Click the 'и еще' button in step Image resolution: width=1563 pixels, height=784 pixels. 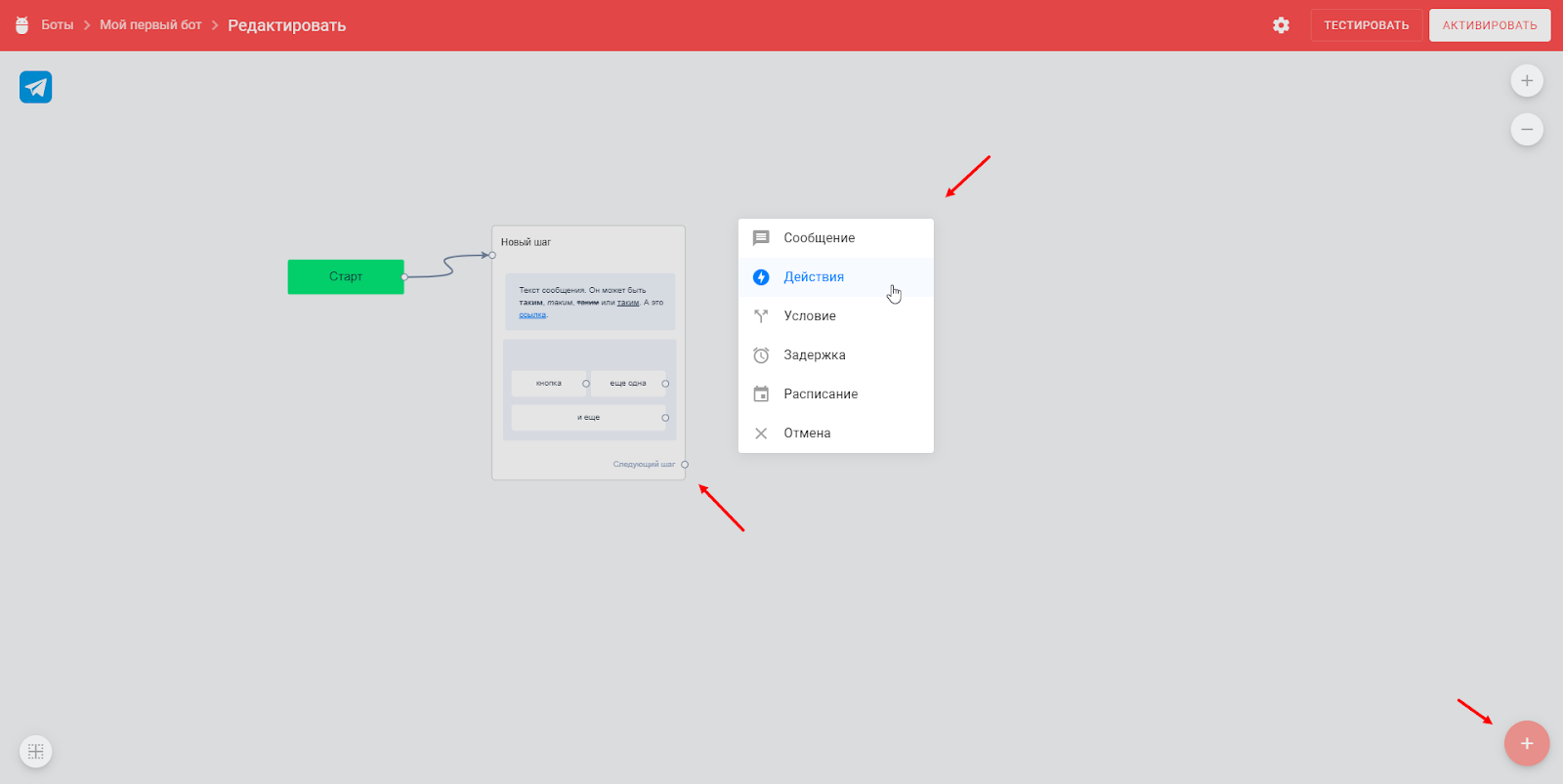[x=588, y=418]
